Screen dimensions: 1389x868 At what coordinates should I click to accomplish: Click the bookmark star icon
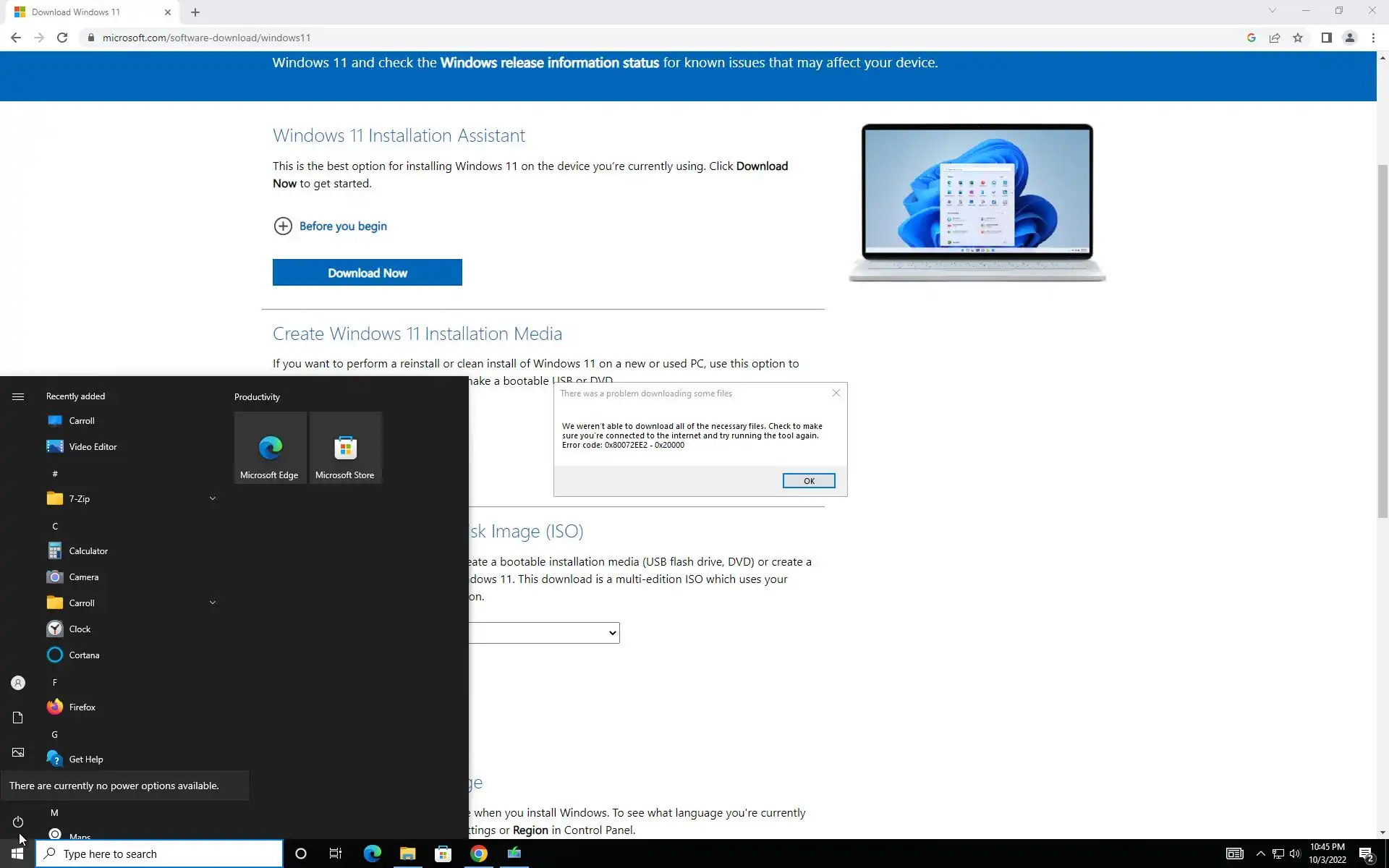1298,38
